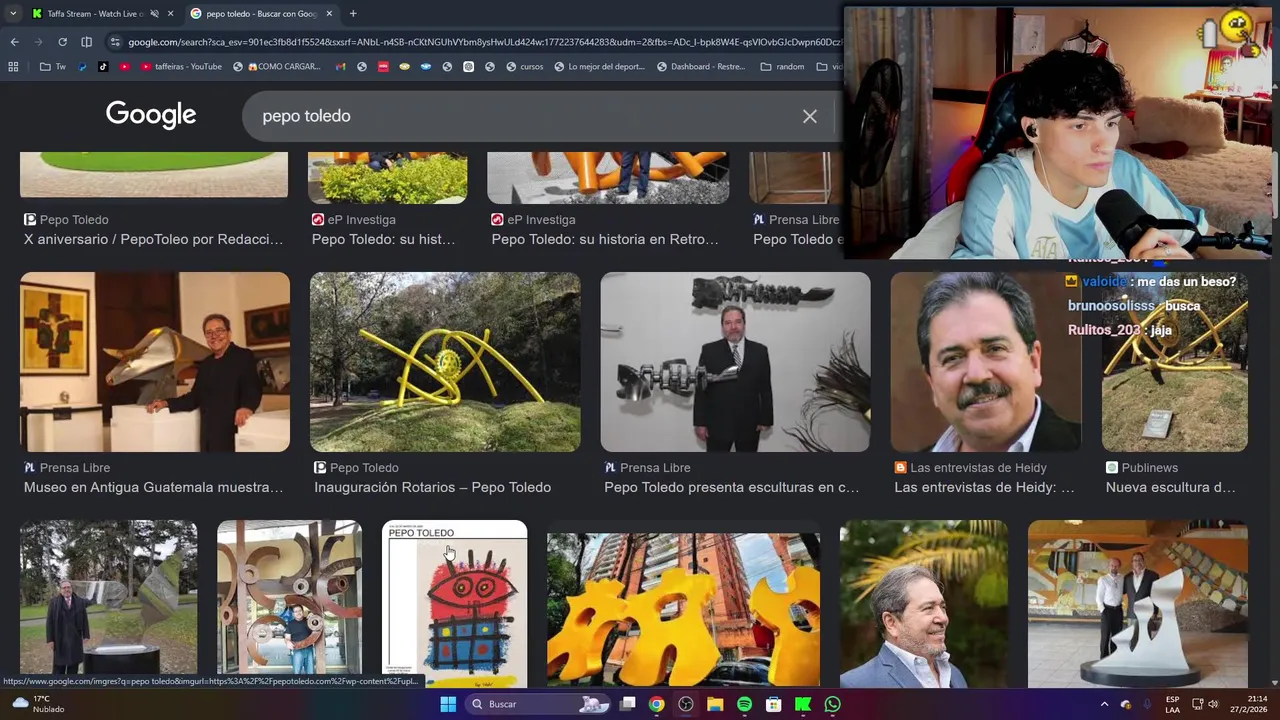Open the rusty metal sculpture thumbnail
This screenshot has height=720, width=1280.
pos(290,604)
